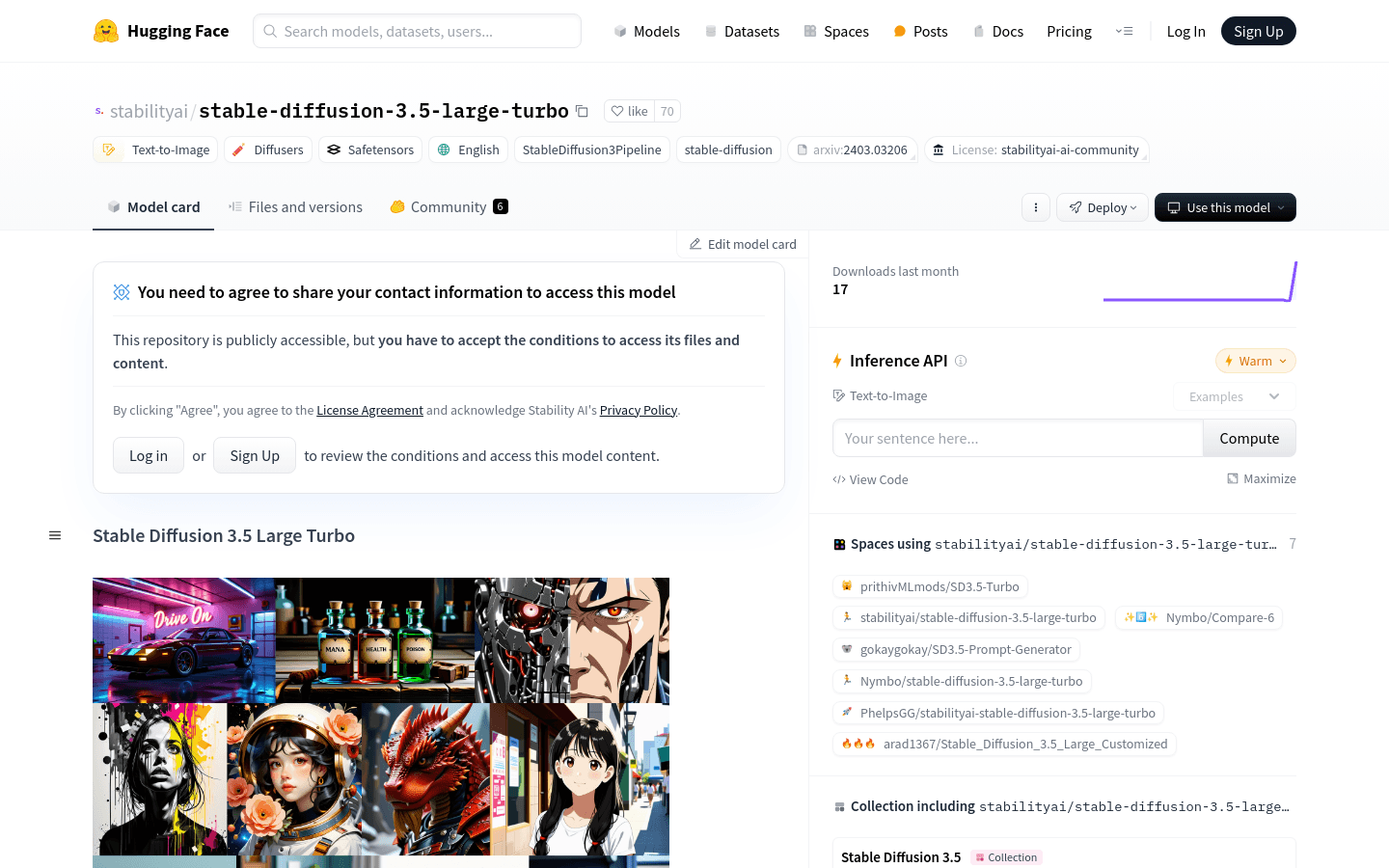Open the Models navigation item

[646, 31]
